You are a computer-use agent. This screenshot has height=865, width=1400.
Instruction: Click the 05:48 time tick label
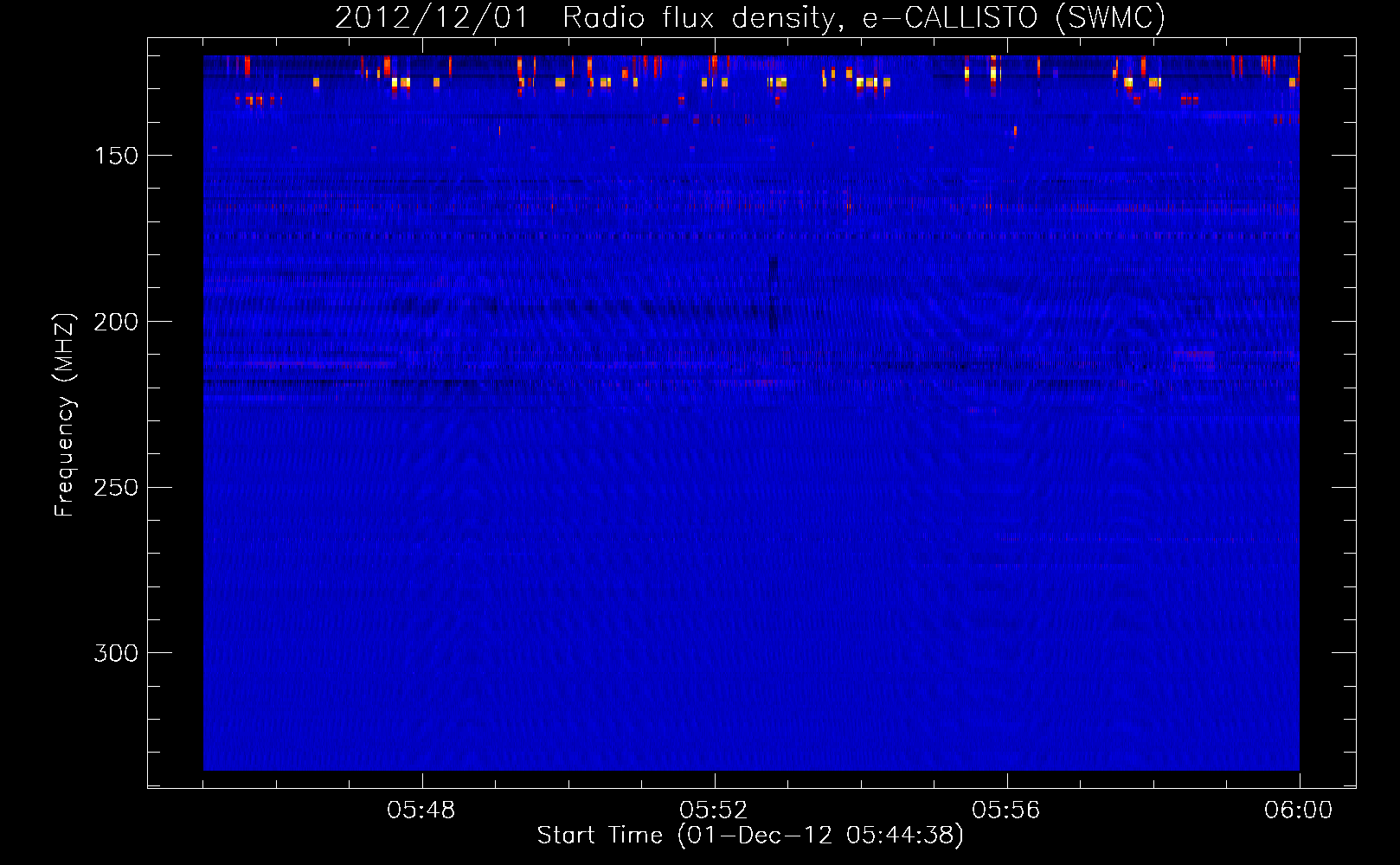click(x=421, y=811)
